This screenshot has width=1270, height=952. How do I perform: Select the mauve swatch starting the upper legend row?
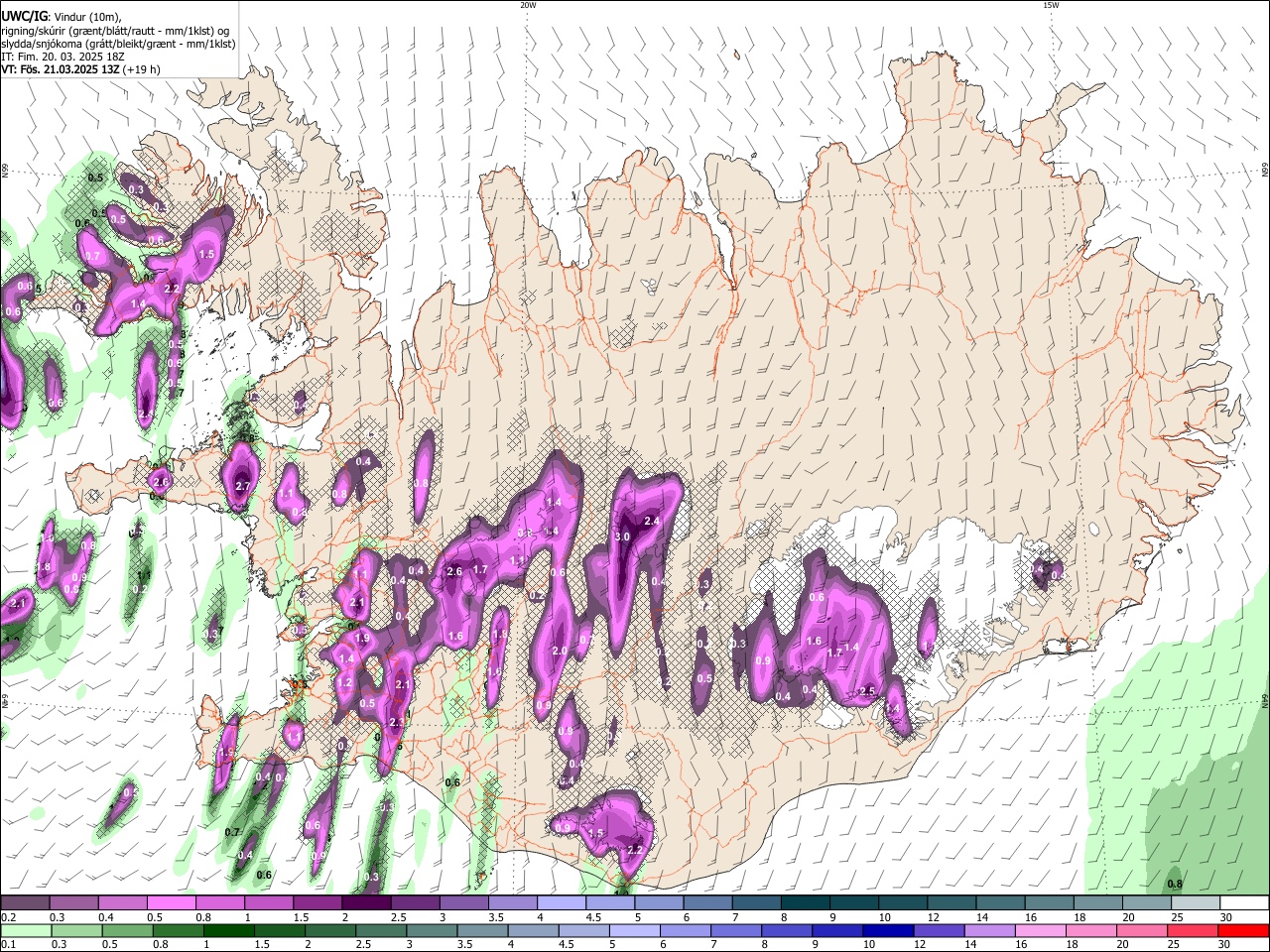[25, 903]
